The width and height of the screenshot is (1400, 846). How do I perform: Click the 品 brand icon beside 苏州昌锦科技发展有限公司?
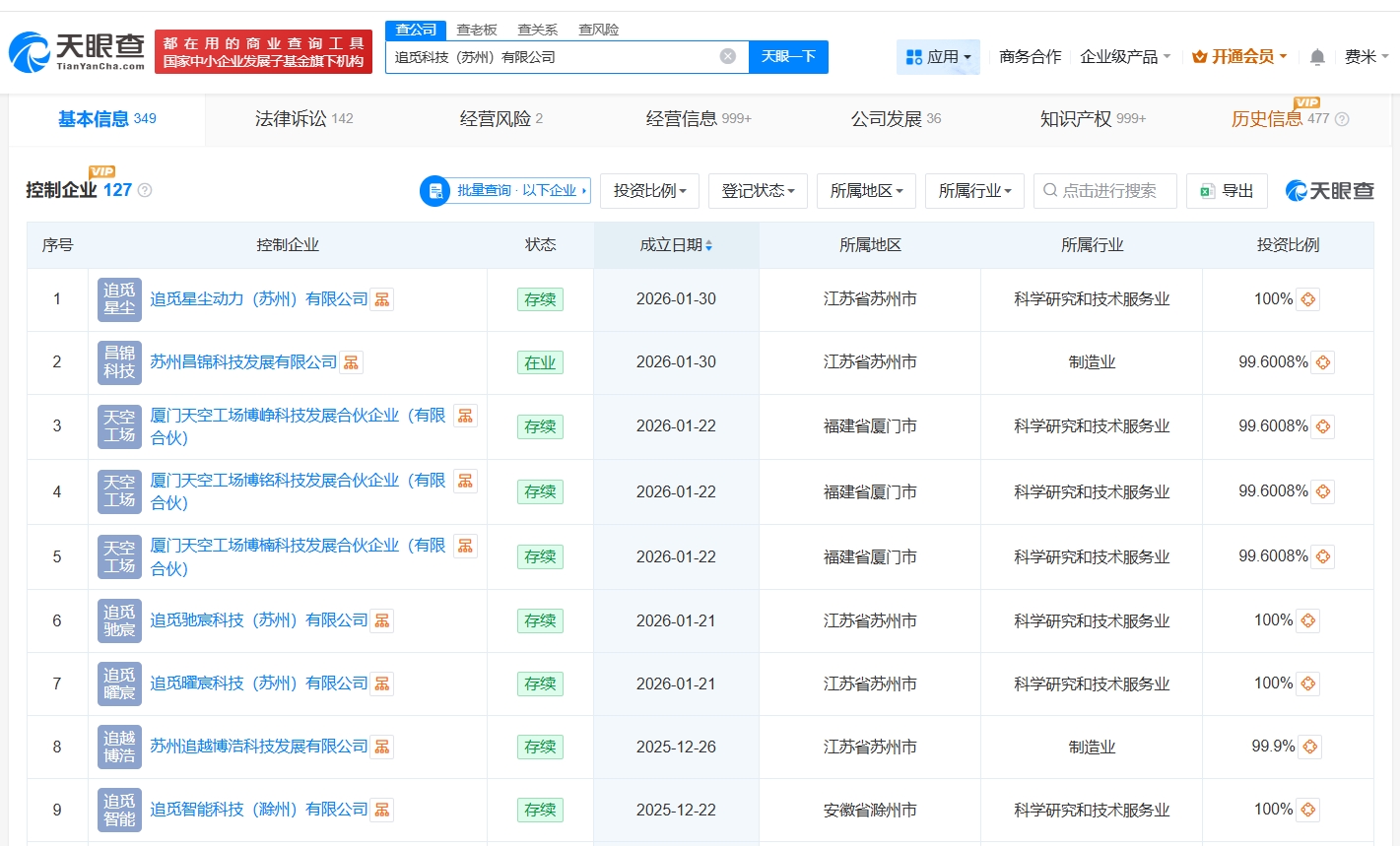pyautogui.click(x=352, y=361)
